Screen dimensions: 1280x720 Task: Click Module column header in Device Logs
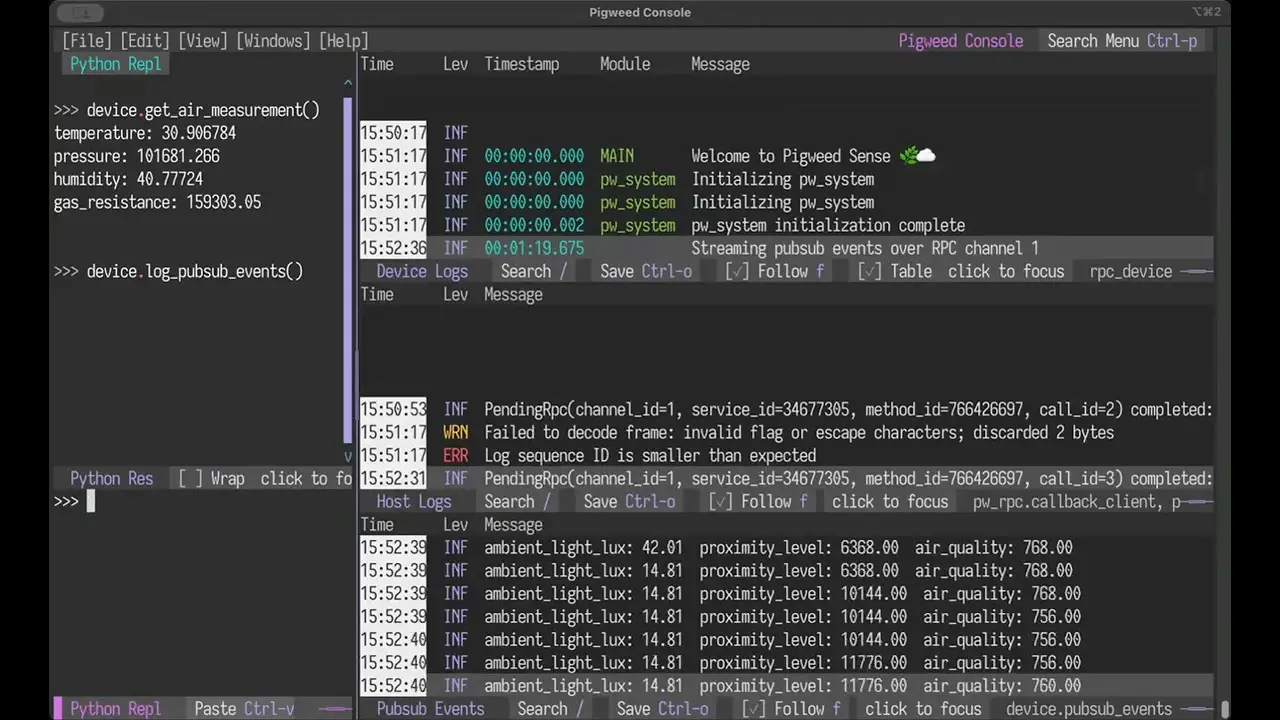pyautogui.click(x=625, y=64)
